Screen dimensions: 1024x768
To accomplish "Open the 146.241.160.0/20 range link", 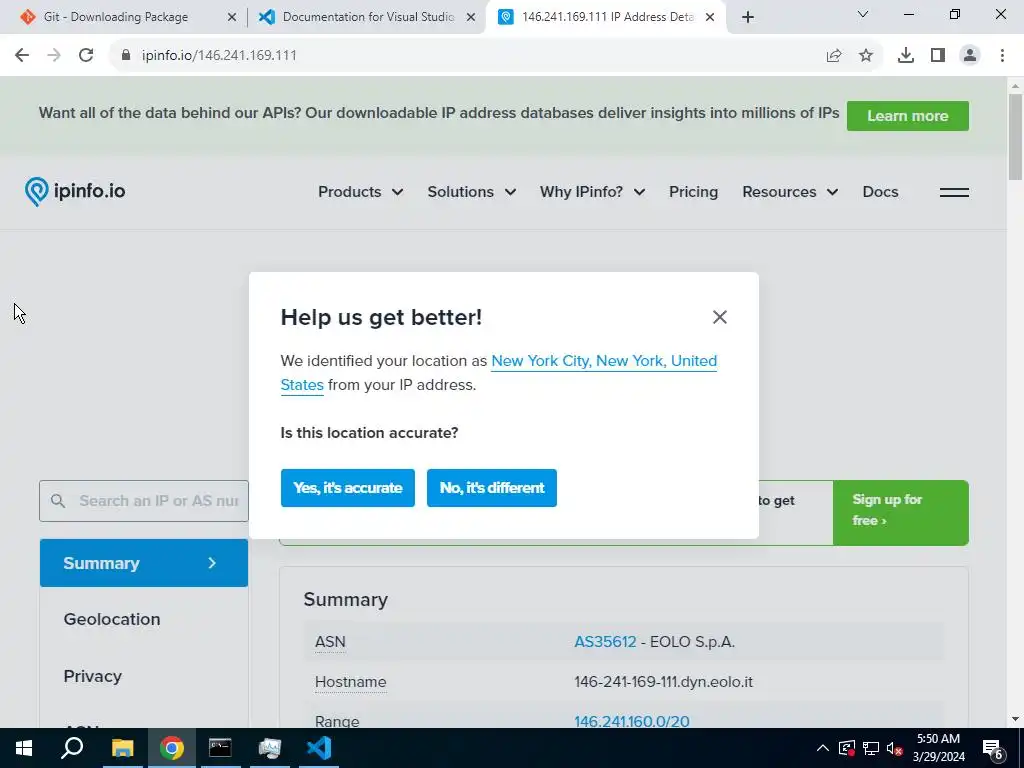I will 632,722.
